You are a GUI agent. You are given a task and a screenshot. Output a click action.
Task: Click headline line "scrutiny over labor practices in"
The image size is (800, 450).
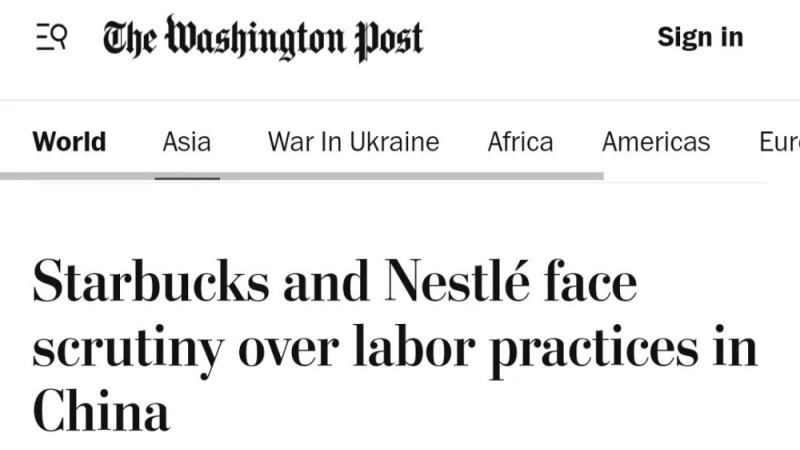pyautogui.click(x=395, y=350)
